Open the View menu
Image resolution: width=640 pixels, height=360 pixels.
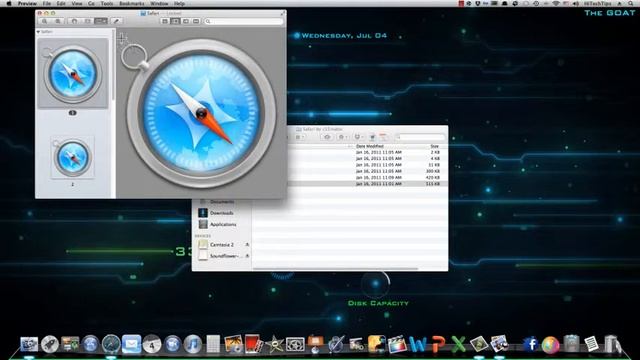(77, 3)
